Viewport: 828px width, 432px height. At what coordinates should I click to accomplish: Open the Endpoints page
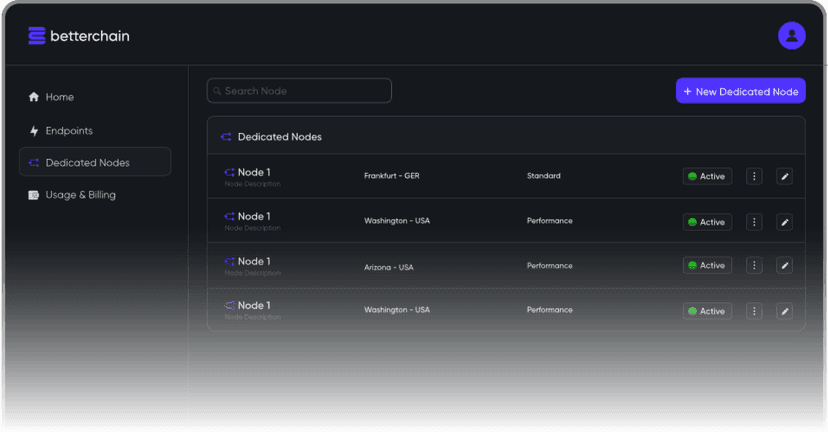click(x=68, y=131)
